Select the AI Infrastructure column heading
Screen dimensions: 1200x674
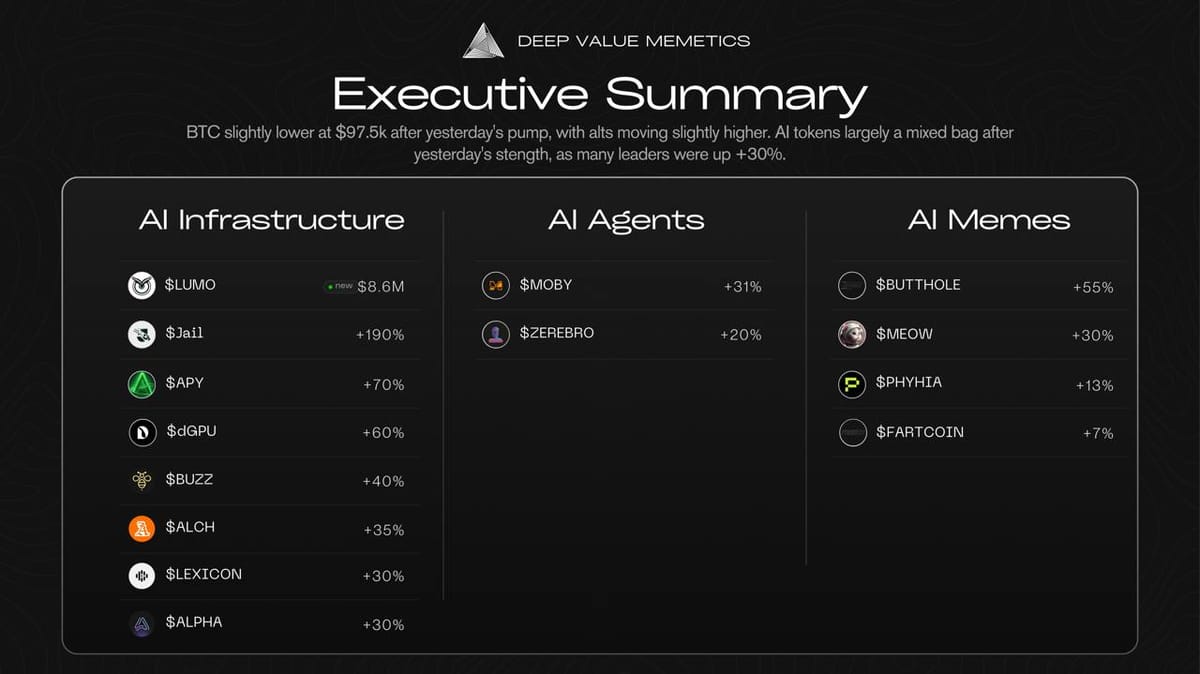tap(271, 220)
